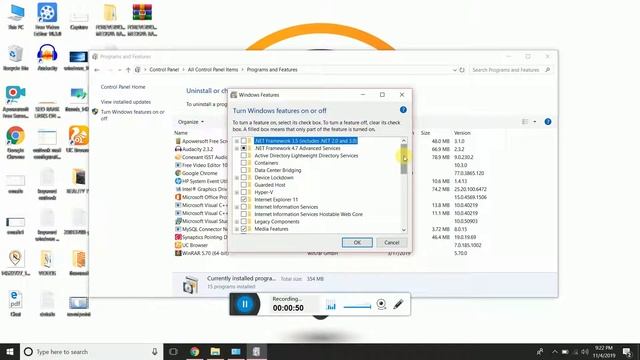Screen dimensions: 640x360
Task: Click the help icon in Windows Features dialog
Action: pos(403,110)
